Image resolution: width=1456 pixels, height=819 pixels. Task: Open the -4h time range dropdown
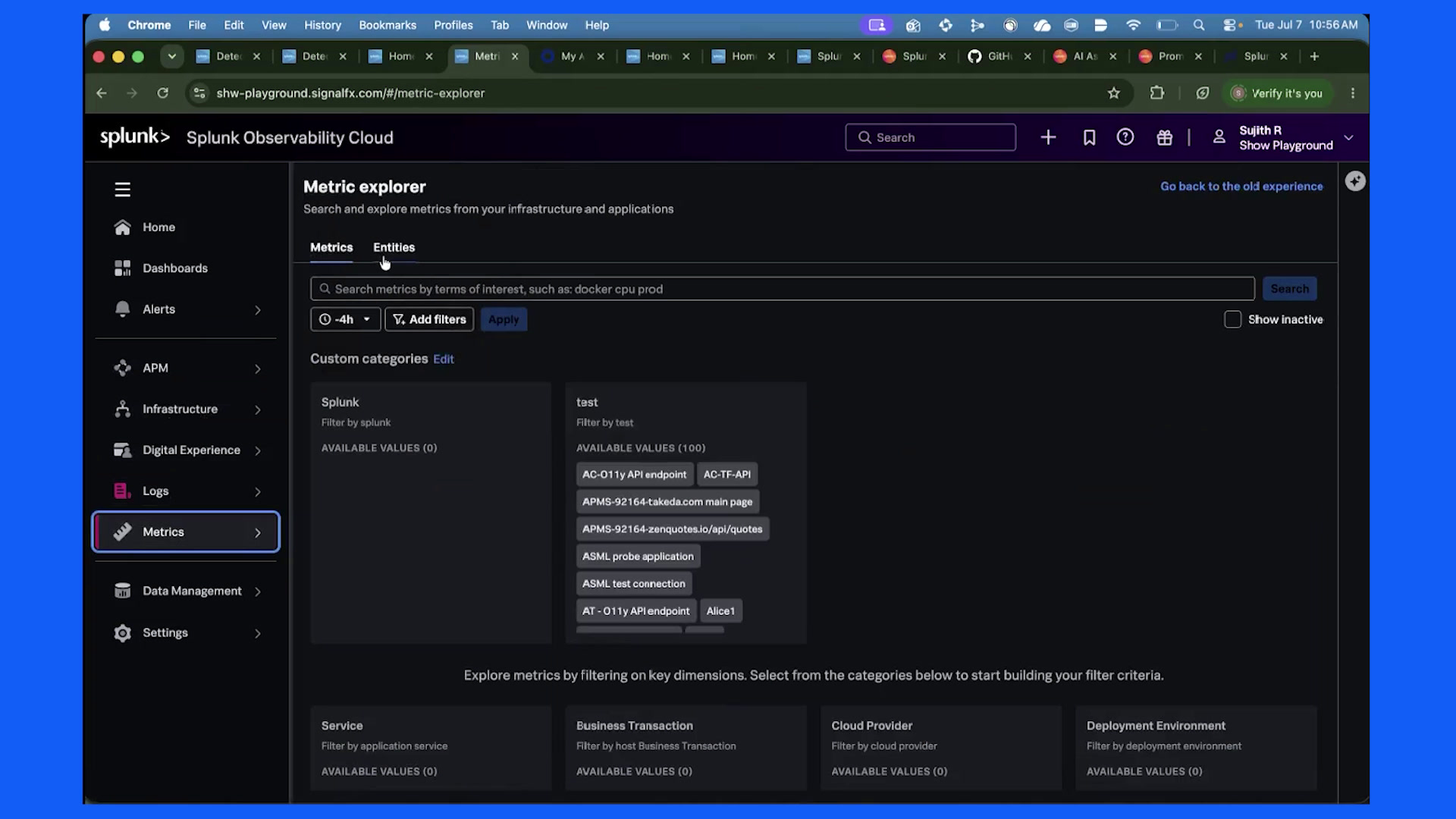[x=345, y=320]
